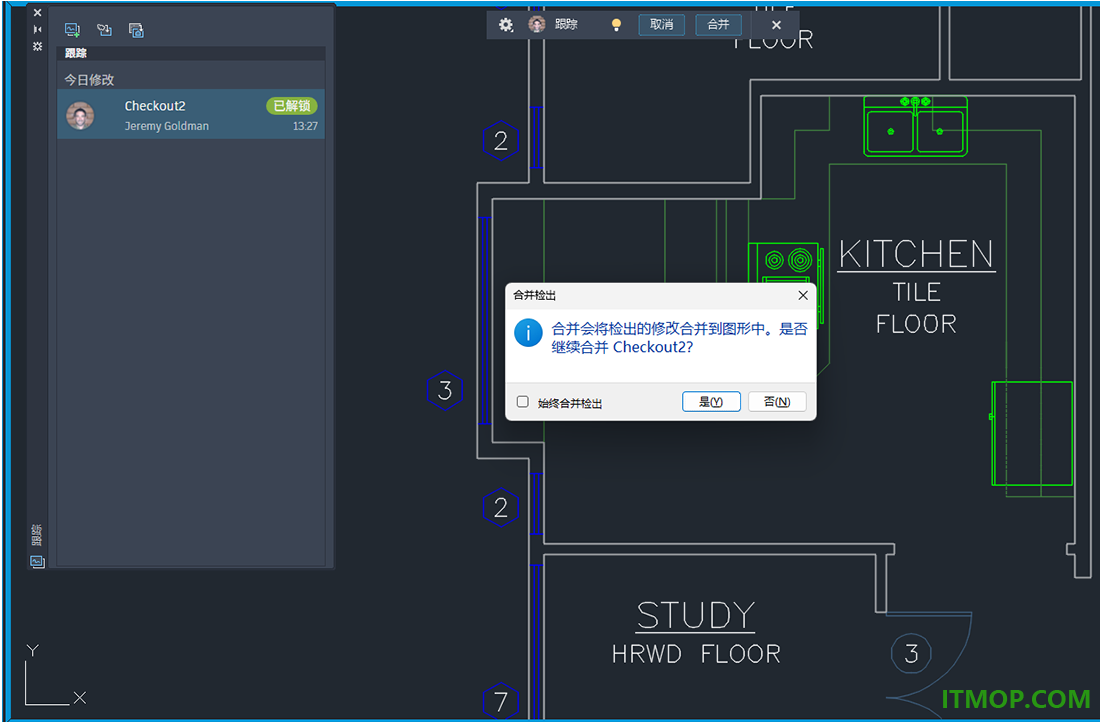Click the circle tag numbered 3 near the door
The width and height of the screenshot is (1100, 722).
click(911, 654)
